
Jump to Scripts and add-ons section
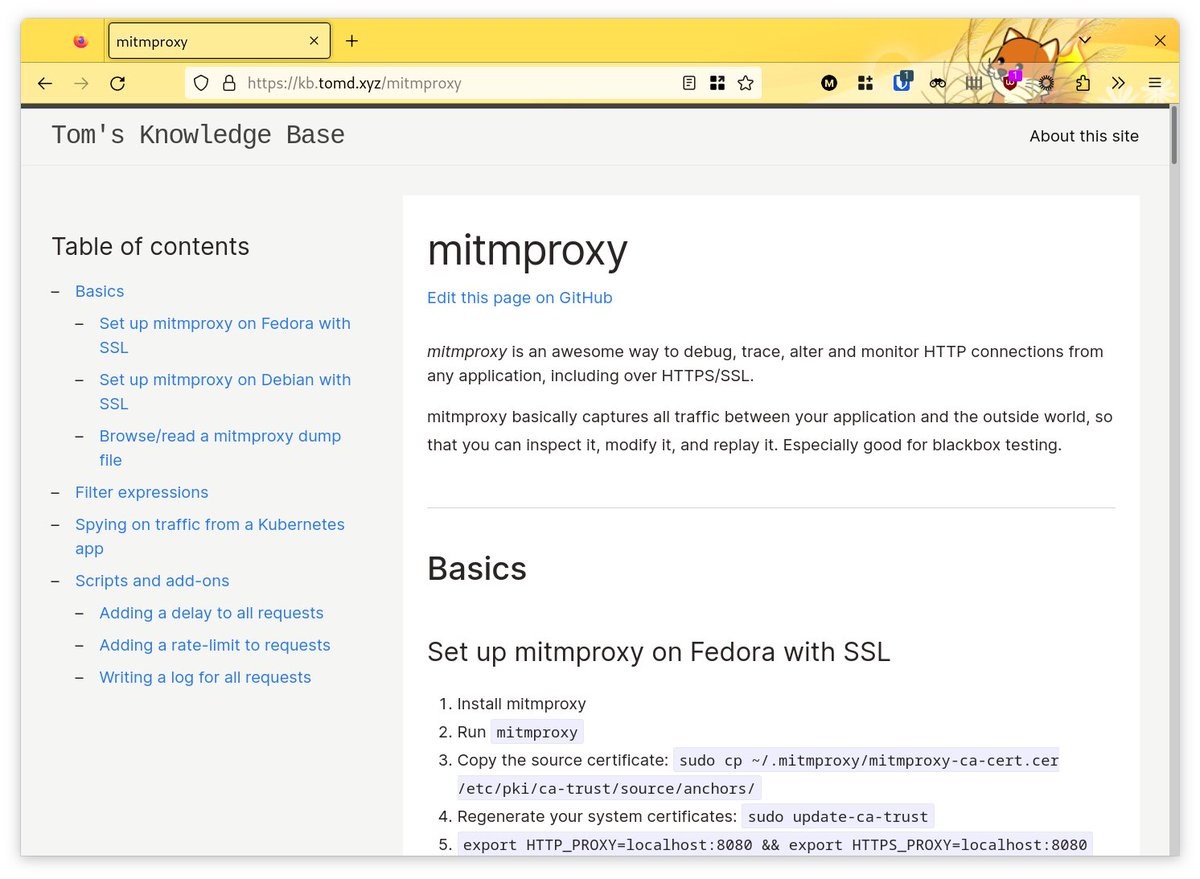pyautogui.click(x=152, y=581)
